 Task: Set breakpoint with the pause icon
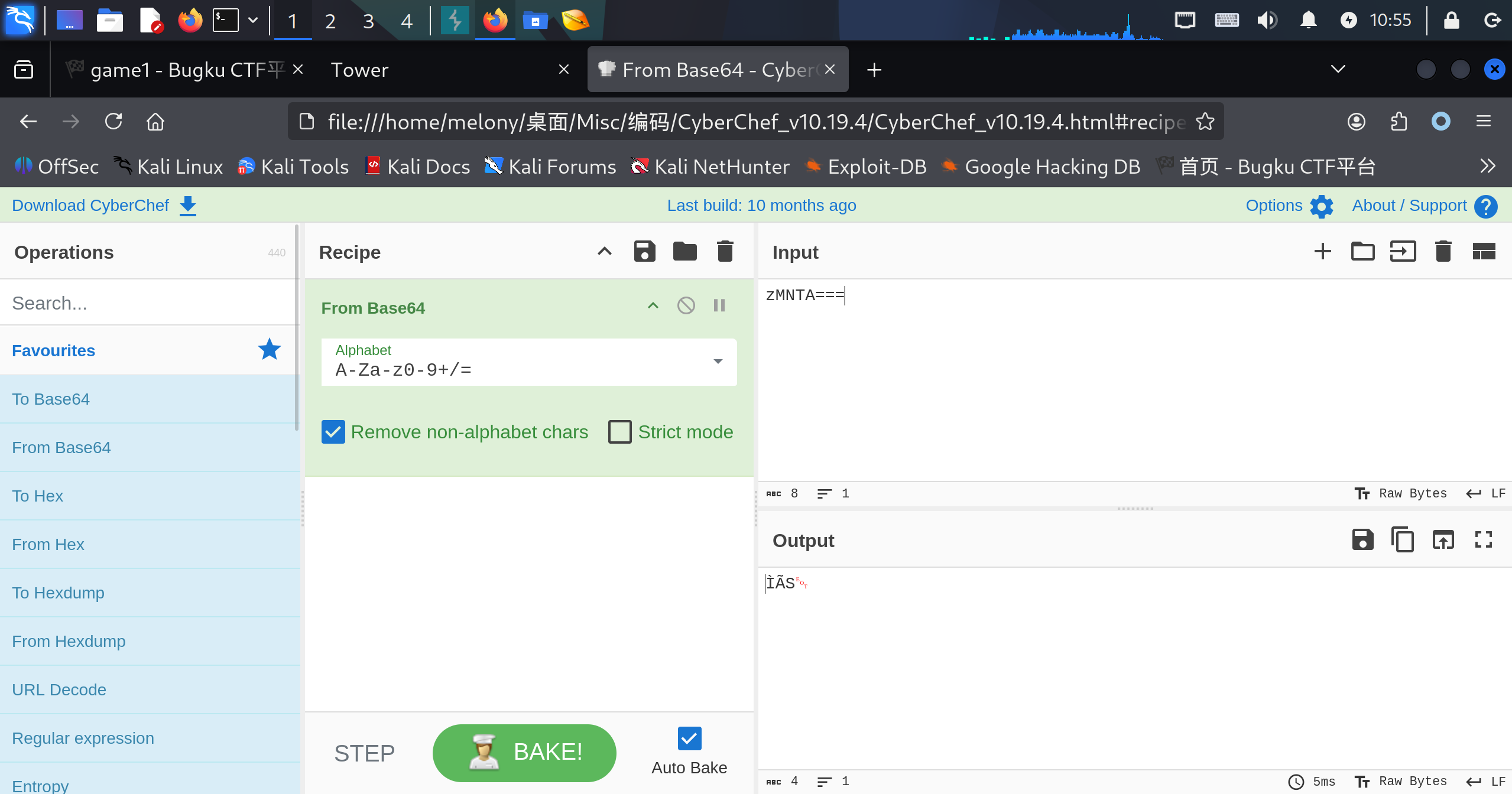coord(719,305)
